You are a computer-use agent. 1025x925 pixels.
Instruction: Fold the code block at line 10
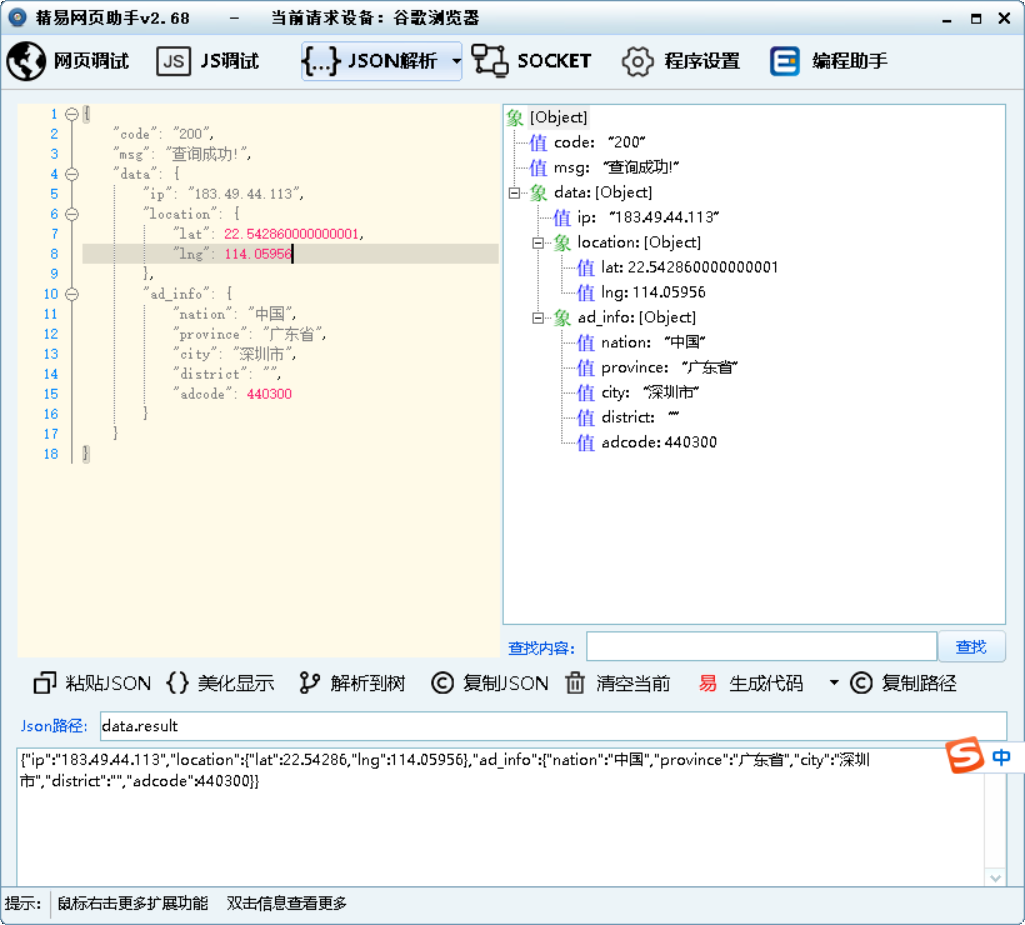71,294
